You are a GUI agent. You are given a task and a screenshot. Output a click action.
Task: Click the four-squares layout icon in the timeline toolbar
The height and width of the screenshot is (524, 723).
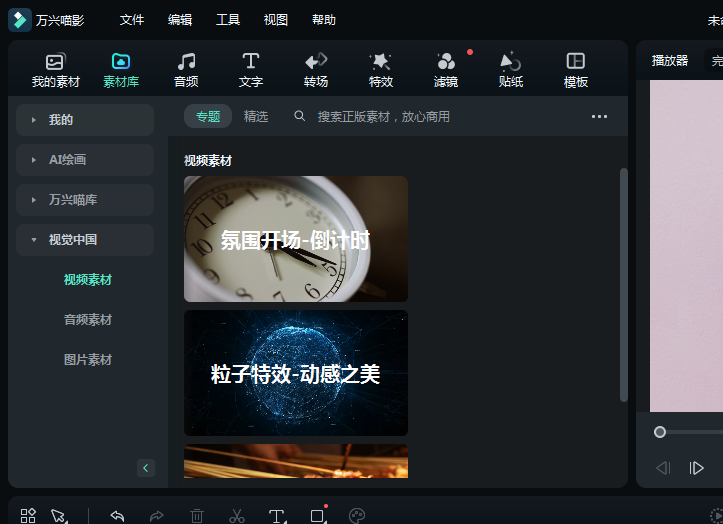(28, 516)
